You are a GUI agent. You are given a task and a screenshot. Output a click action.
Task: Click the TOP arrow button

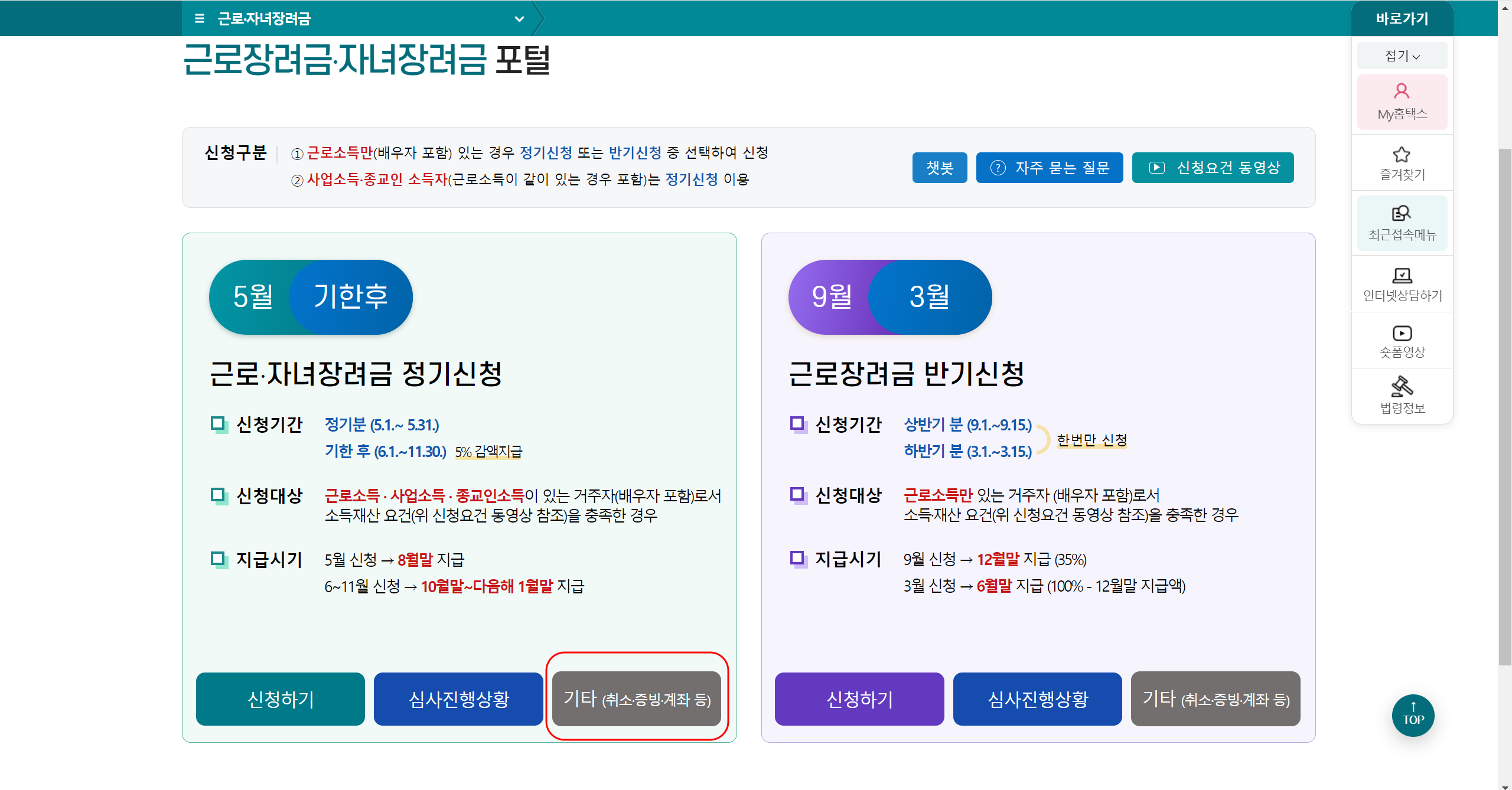pyautogui.click(x=1413, y=715)
